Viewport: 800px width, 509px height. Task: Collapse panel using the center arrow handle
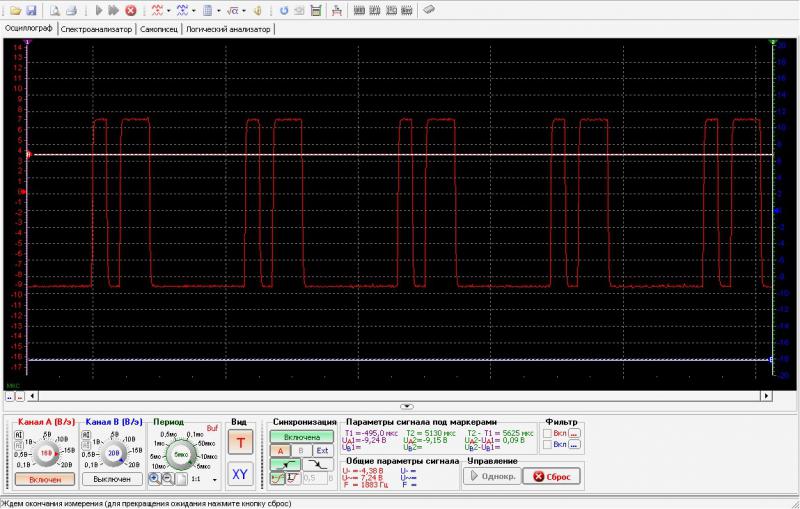pos(406,406)
